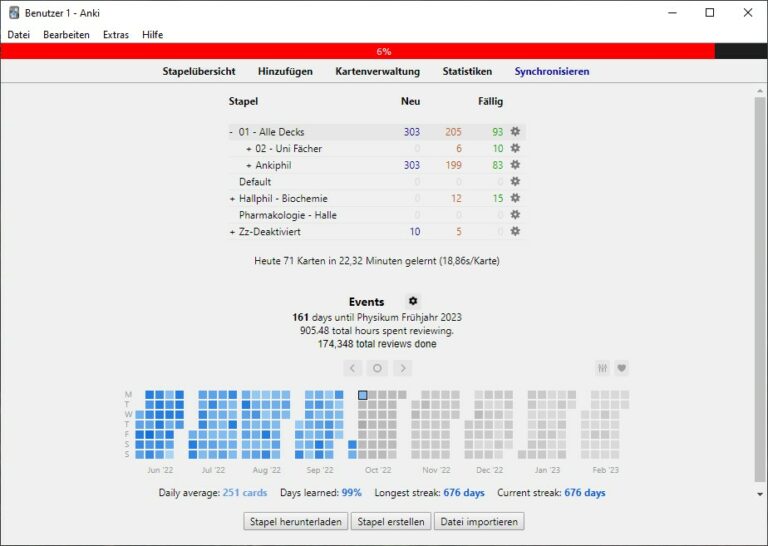
Task: Open the Pharmakologie - Halle deck
Action: pyautogui.click(x=288, y=215)
